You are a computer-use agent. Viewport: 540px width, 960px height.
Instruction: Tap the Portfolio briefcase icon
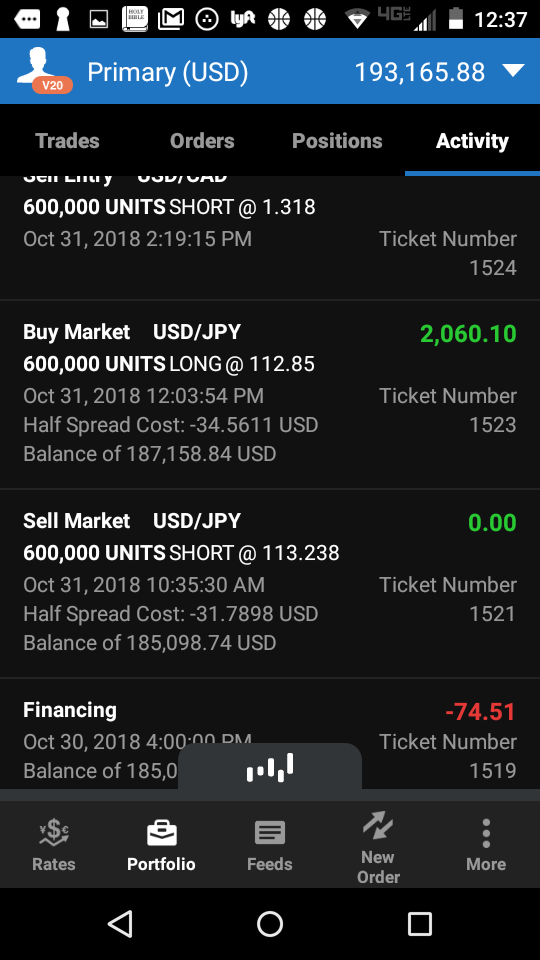(162, 833)
